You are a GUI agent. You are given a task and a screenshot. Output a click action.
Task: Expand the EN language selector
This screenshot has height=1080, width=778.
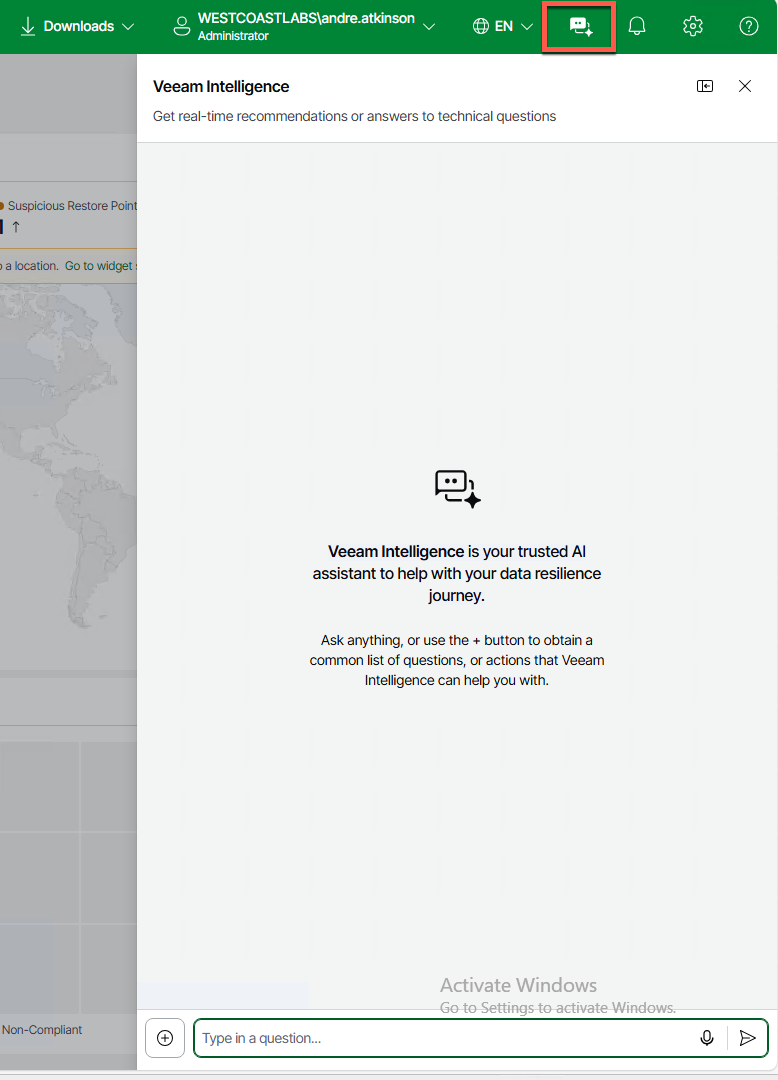(x=503, y=27)
